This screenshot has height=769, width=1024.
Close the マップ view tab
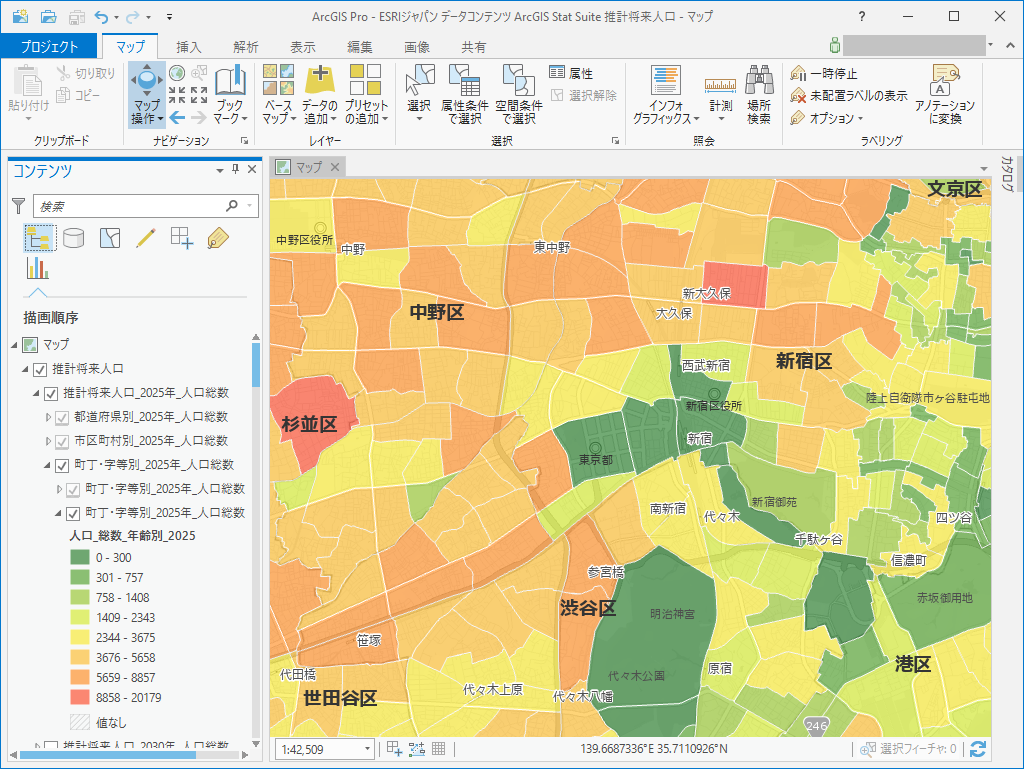335,167
